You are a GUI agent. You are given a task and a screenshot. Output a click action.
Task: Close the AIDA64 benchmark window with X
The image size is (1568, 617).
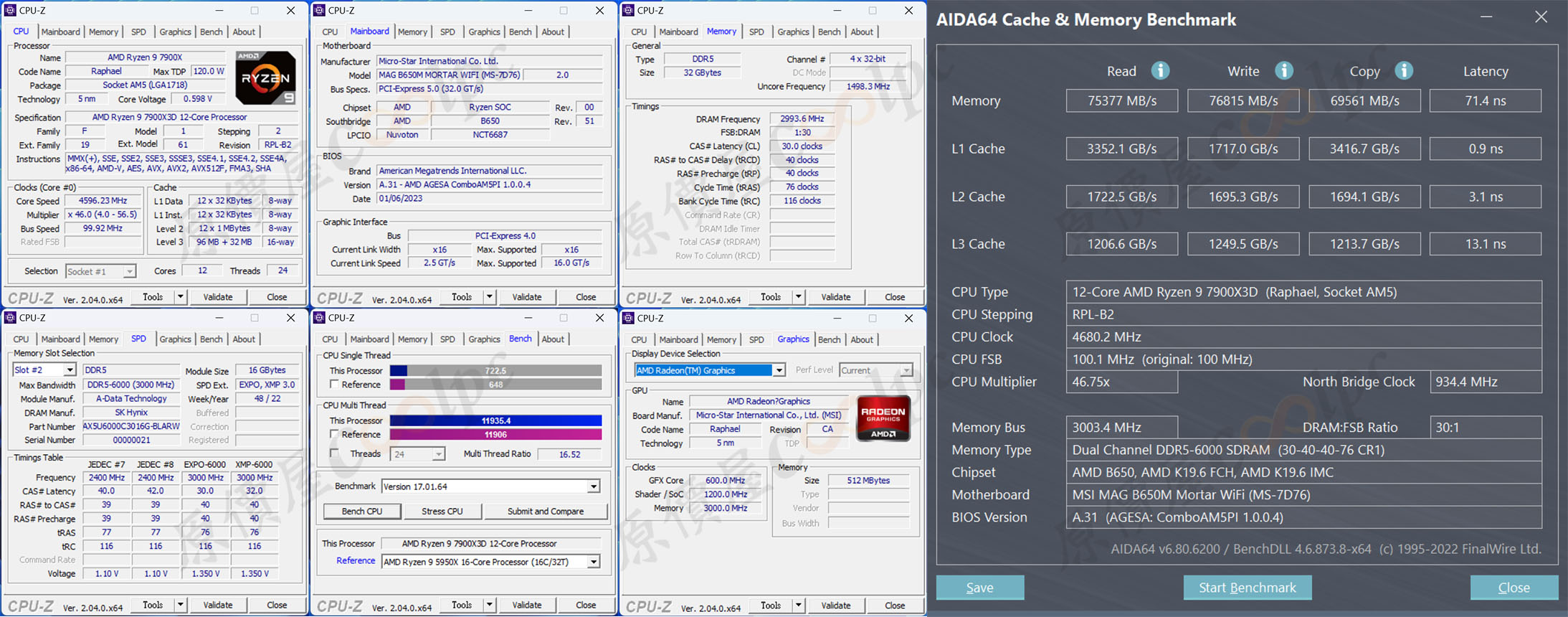coord(1541,17)
